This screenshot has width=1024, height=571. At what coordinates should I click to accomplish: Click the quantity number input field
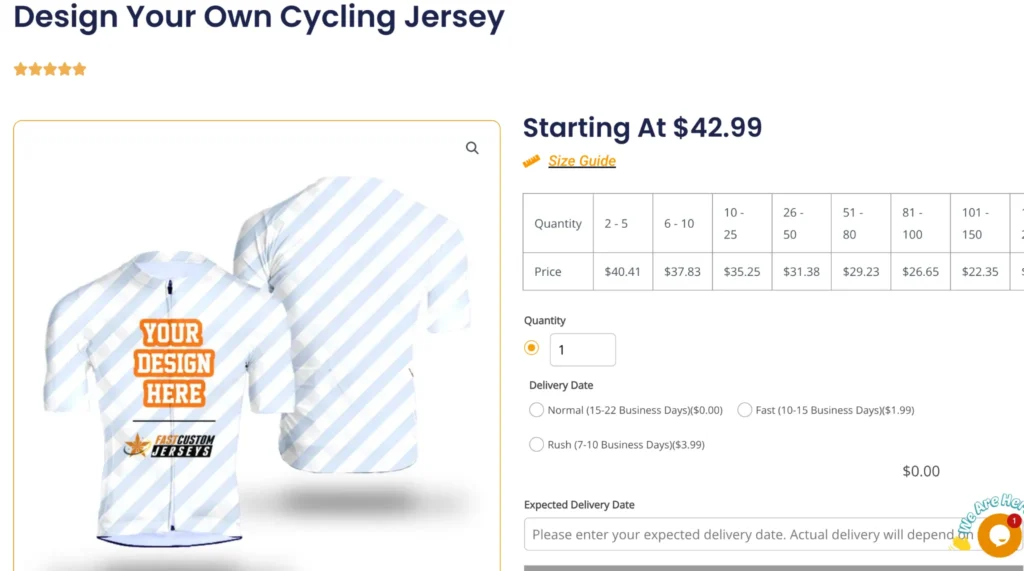(x=582, y=350)
